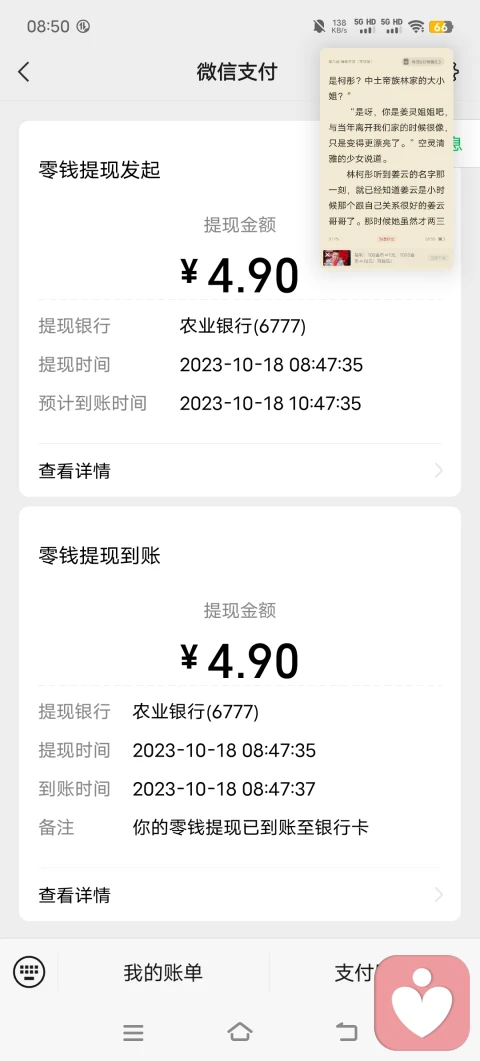Tap the Android home navigation icon
The image size is (480, 1061).
pyautogui.click(x=240, y=1031)
